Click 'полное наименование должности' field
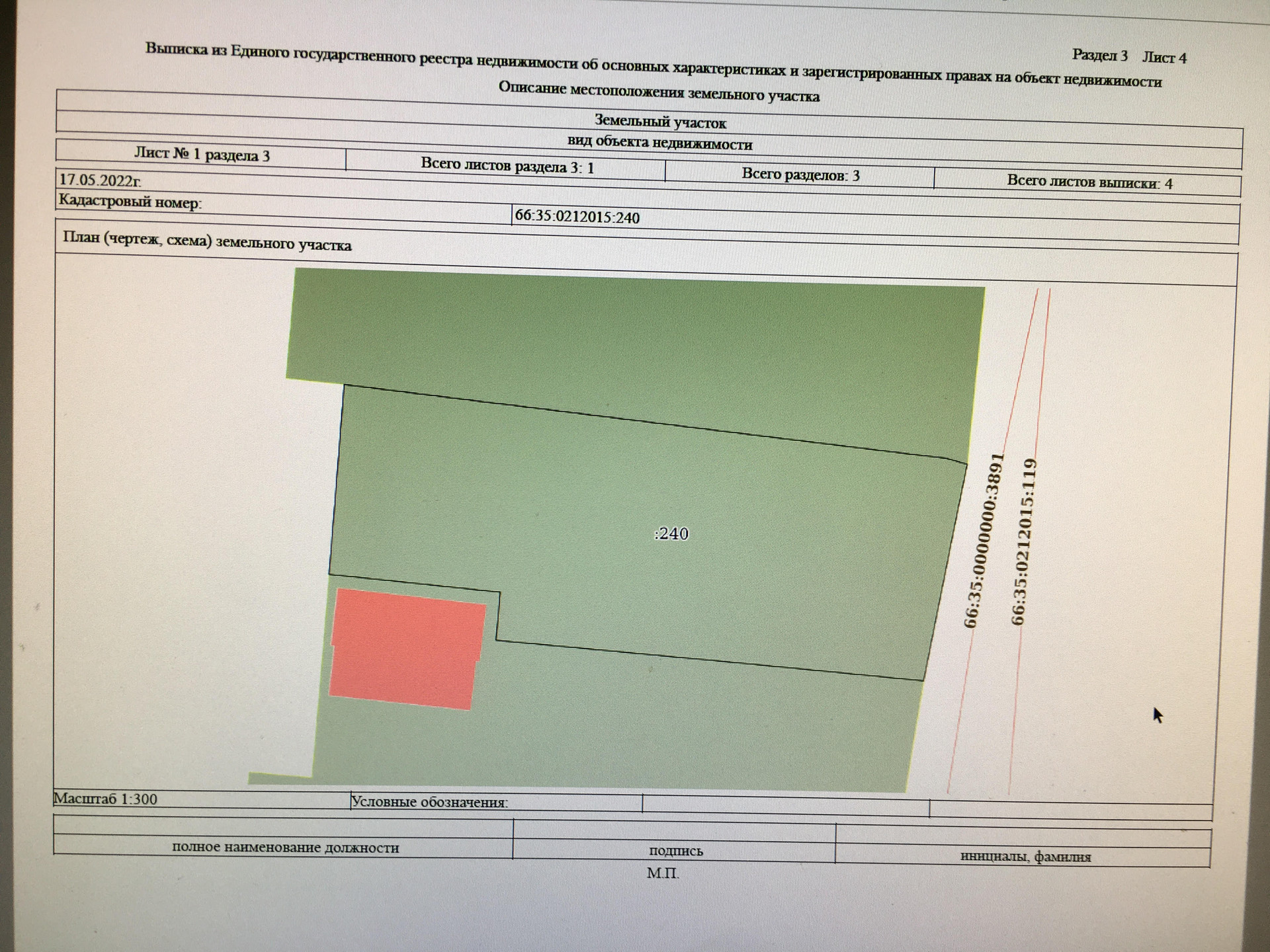Image resolution: width=1270 pixels, height=952 pixels. pyautogui.click(x=285, y=847)
